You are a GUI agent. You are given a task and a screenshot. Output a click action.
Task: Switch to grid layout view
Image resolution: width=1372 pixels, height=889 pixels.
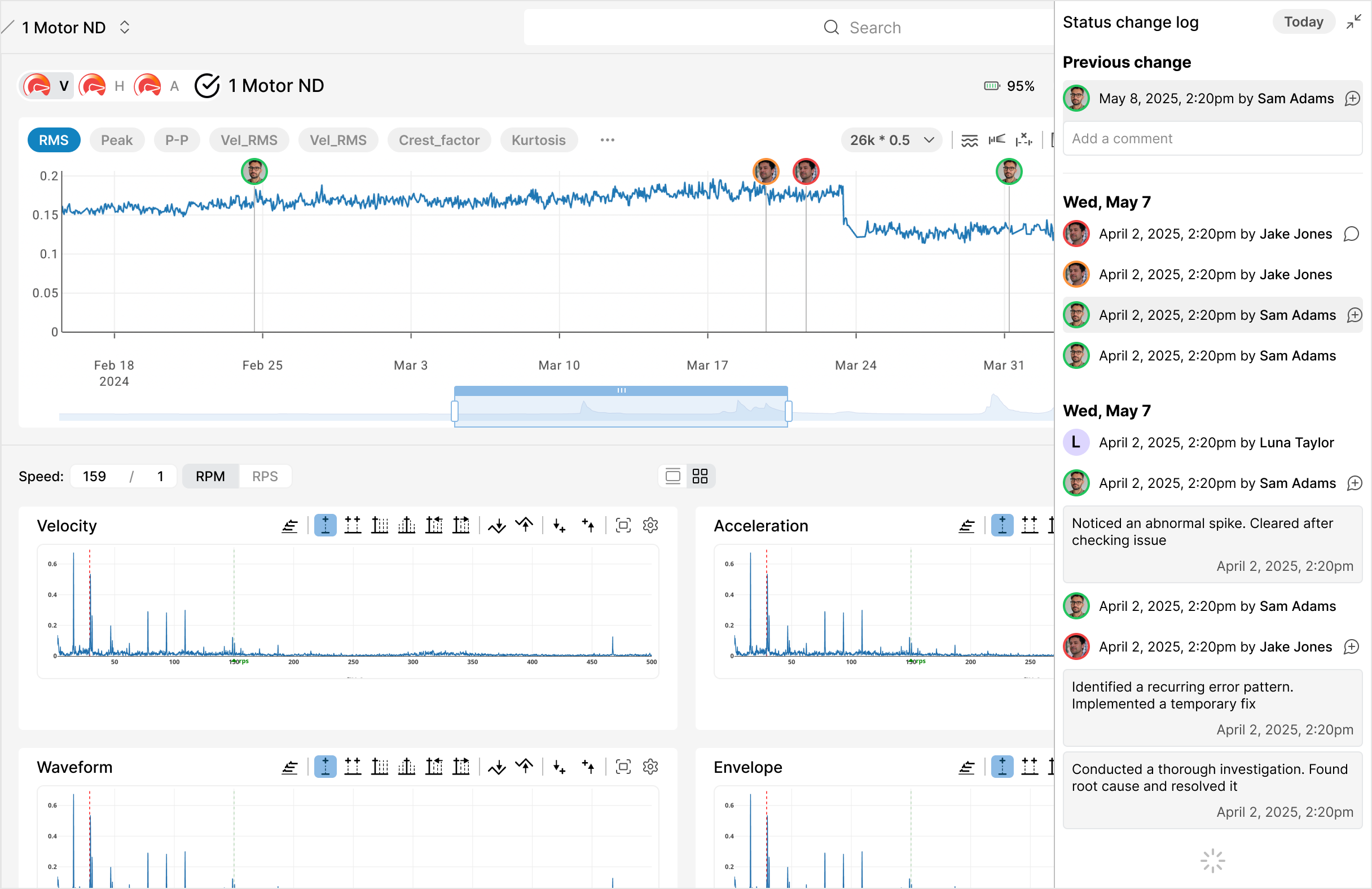pos(700,476)
